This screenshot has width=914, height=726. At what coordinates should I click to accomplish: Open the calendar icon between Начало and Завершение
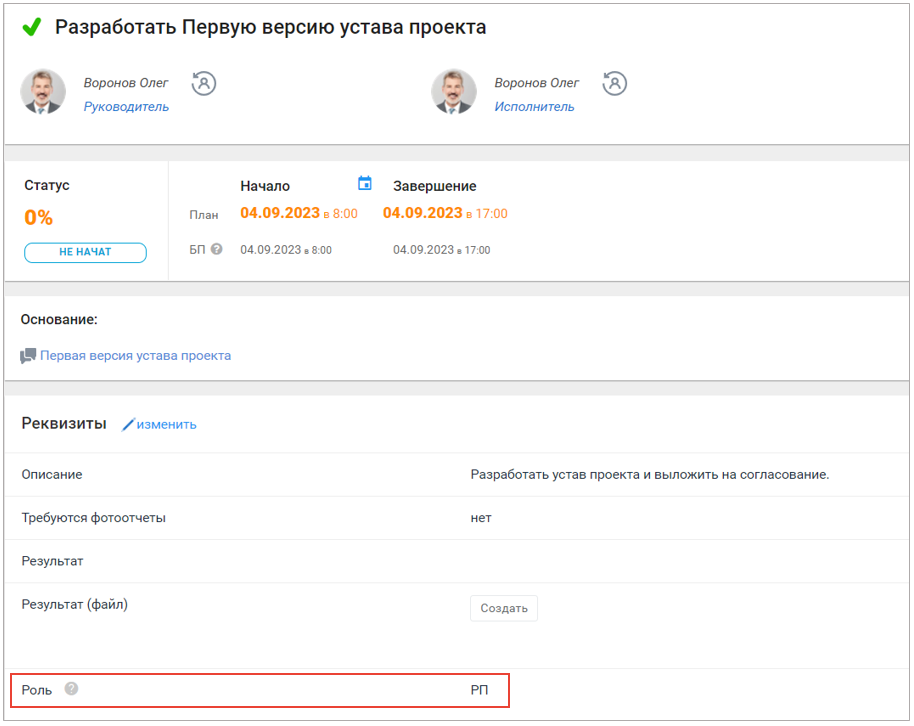point(365,184)
